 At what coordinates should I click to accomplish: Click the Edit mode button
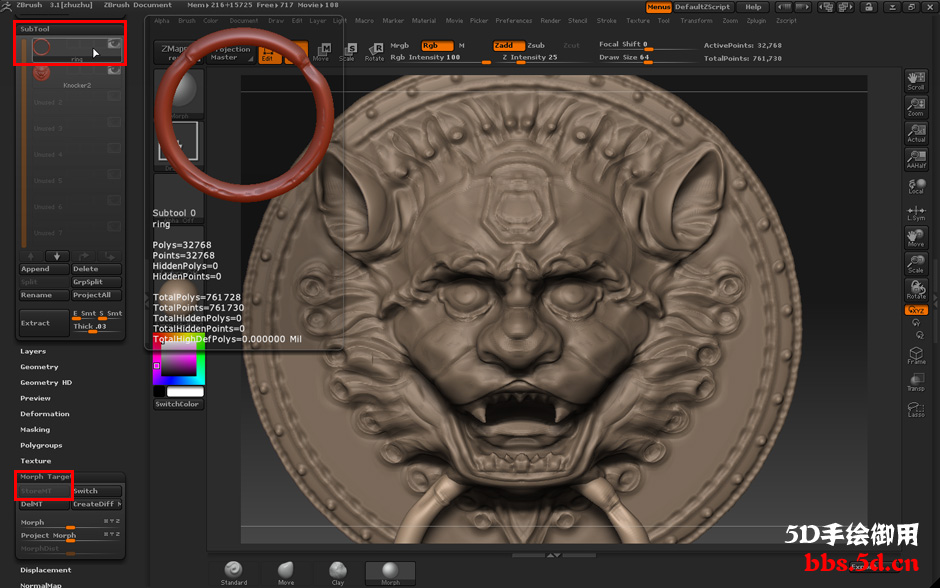(x=269, y=52)
